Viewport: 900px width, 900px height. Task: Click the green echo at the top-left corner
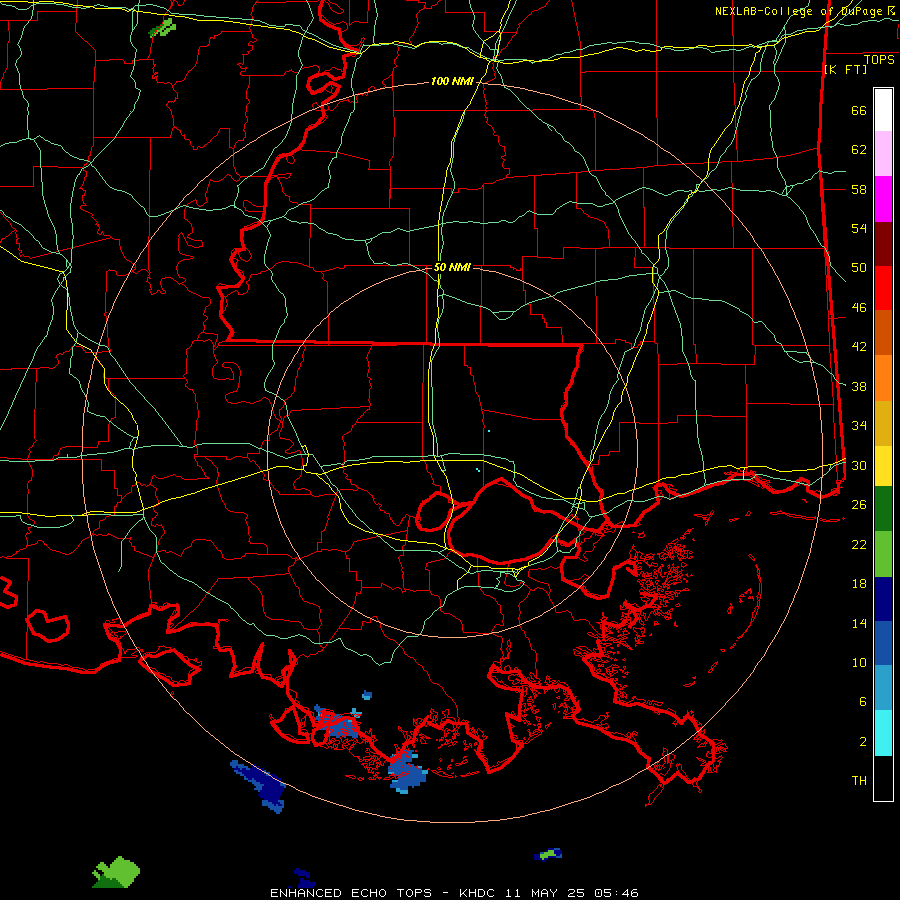(162, 27)
